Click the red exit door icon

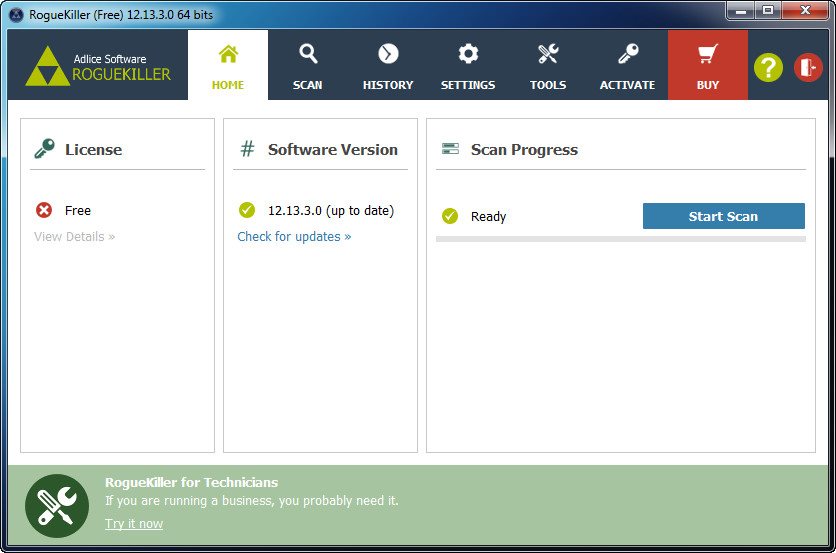click(808, 68)
